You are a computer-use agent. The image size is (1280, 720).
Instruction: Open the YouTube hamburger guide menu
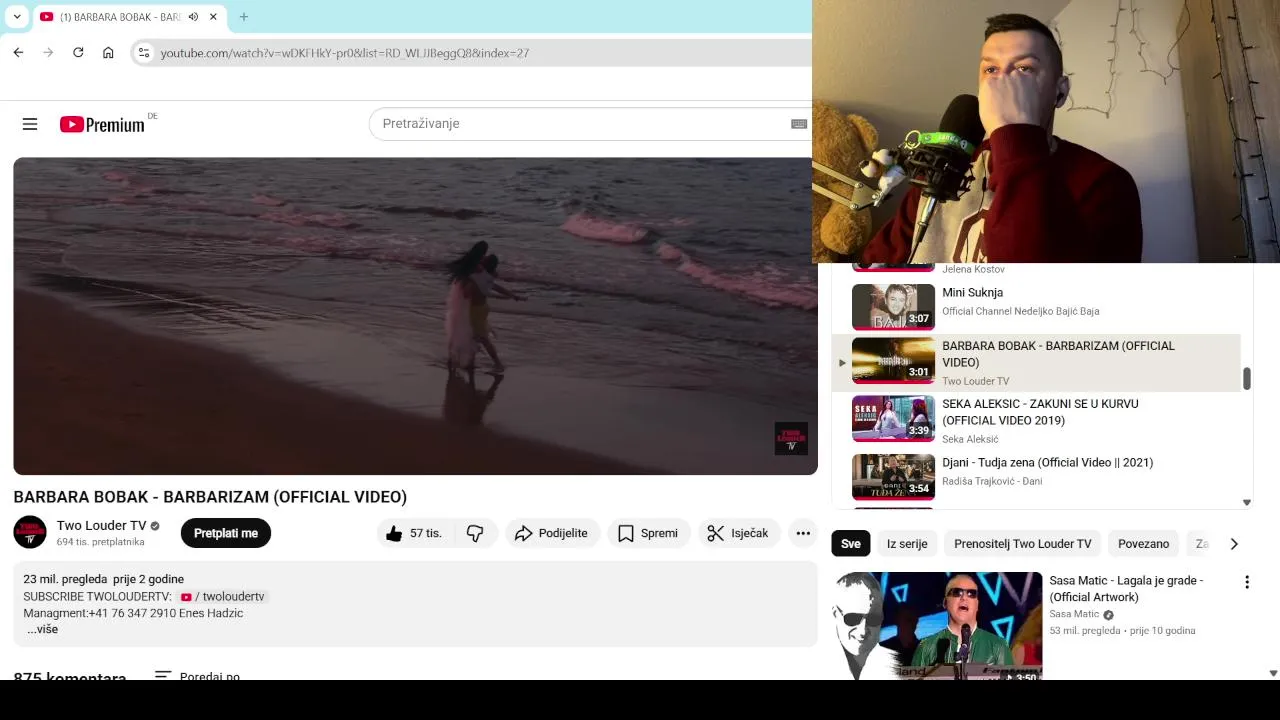[30, 124]
